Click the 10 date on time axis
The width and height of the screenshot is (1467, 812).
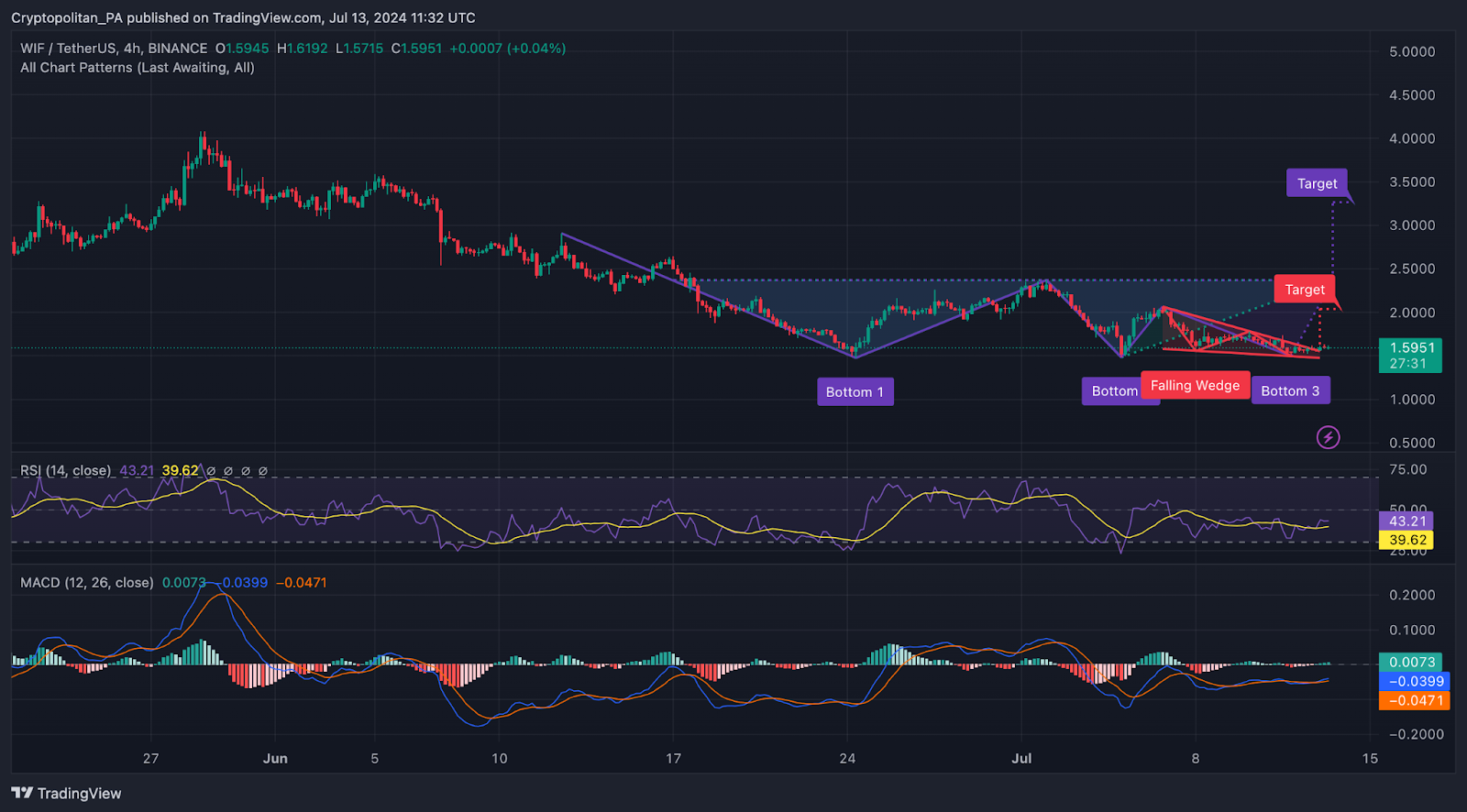click(499, 759)
